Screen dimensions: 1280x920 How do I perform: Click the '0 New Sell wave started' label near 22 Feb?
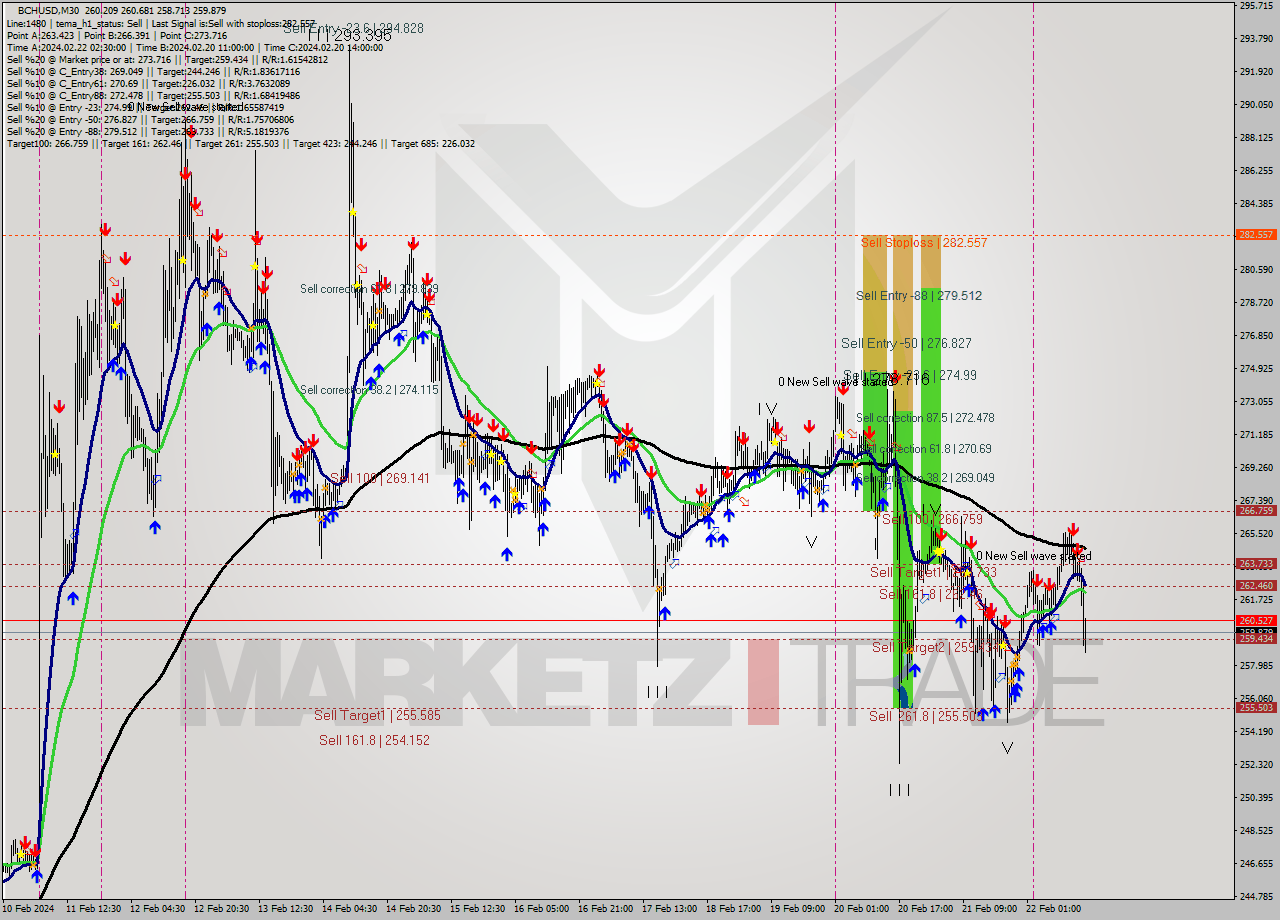click(x=1033, y=556)
